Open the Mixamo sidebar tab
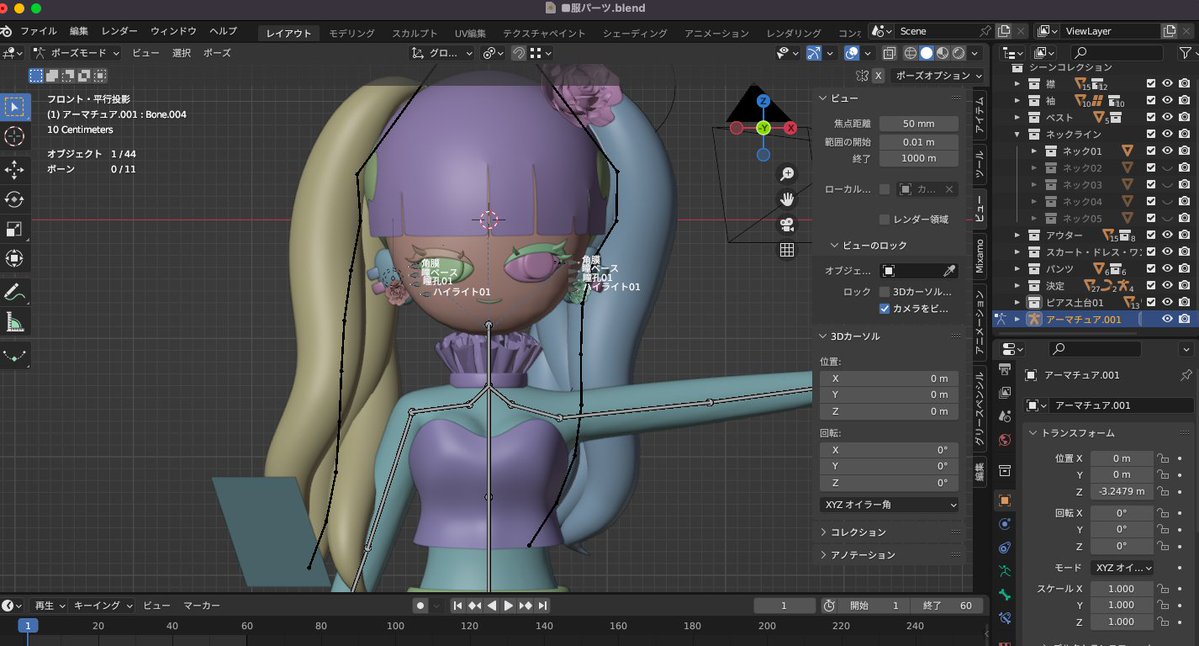The width and height of the screenshot is (1199, 646). [980, 256]
